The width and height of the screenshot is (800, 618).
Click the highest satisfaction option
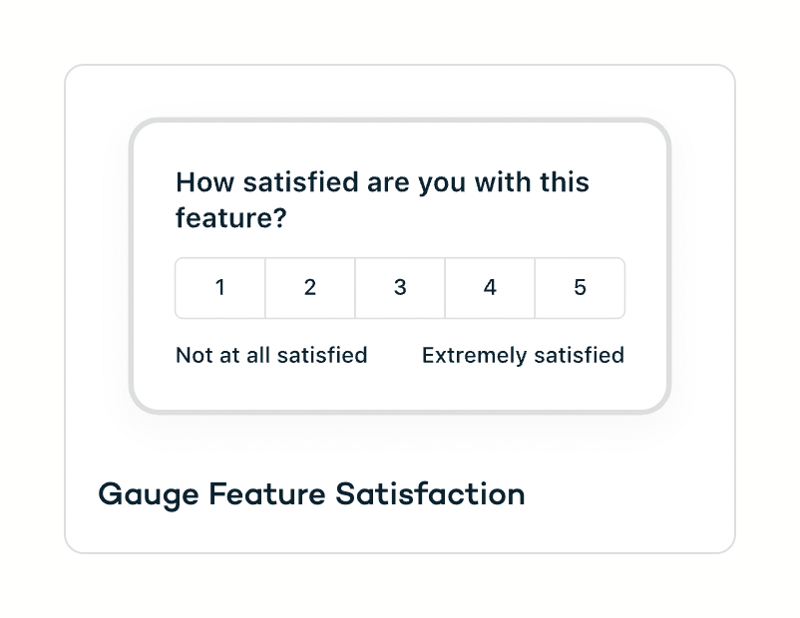click(x=580, y=288)
